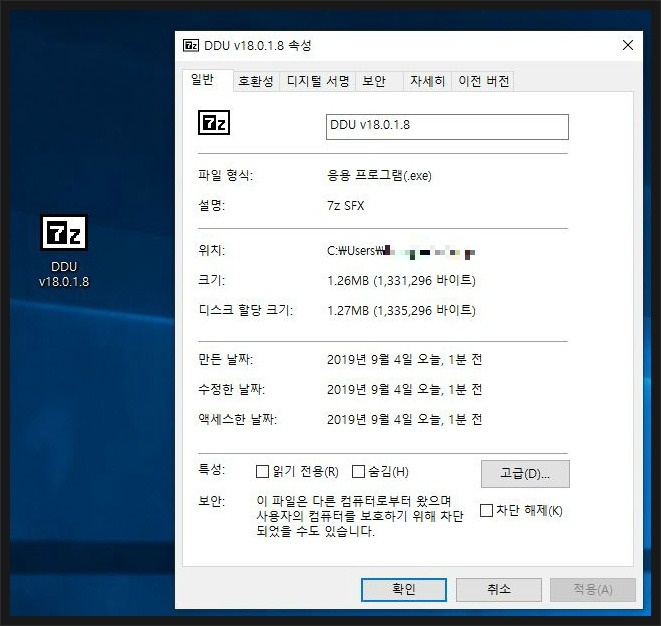Close the DDU properties dialog with the X
Screen dimensions: 661x626
pos(628,45)
